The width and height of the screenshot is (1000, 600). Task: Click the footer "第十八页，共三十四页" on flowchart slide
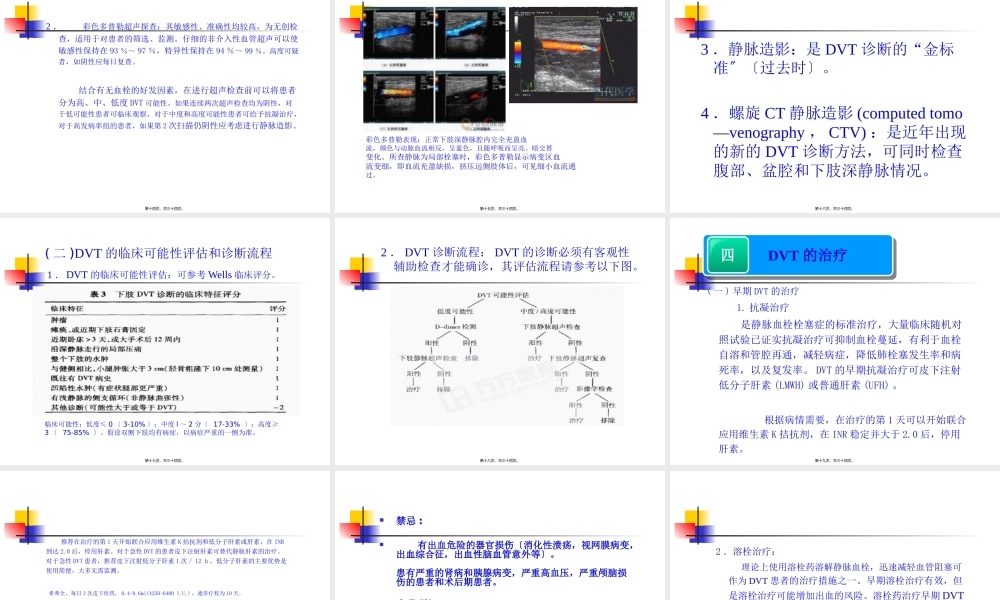pos(498,458)
